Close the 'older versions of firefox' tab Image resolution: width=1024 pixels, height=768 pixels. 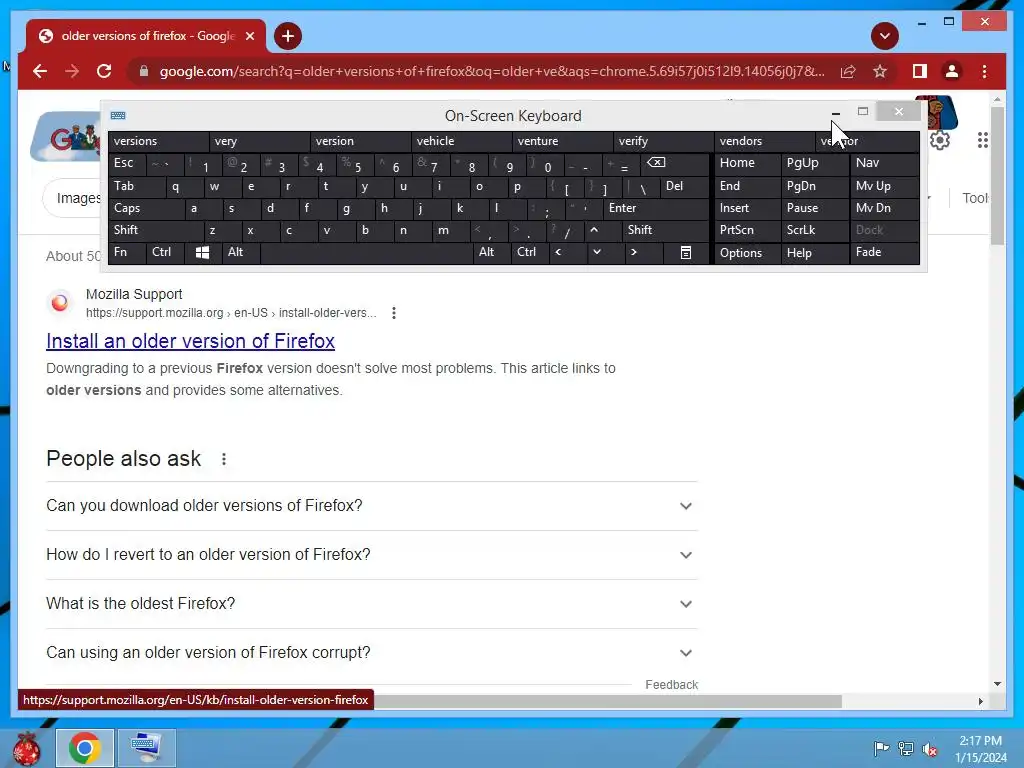(x=249, y=36)
